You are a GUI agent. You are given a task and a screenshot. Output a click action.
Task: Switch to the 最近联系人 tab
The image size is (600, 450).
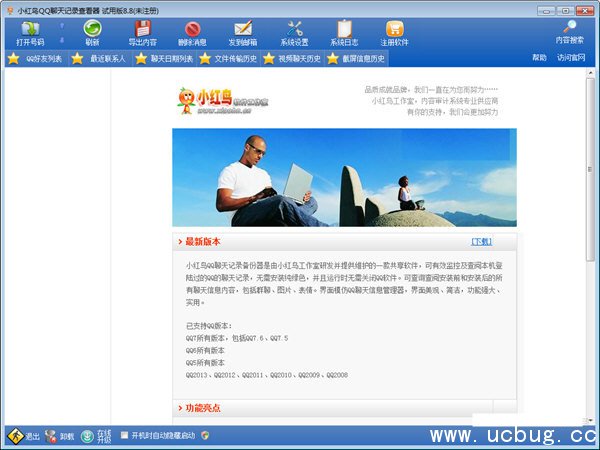(101, 59)
